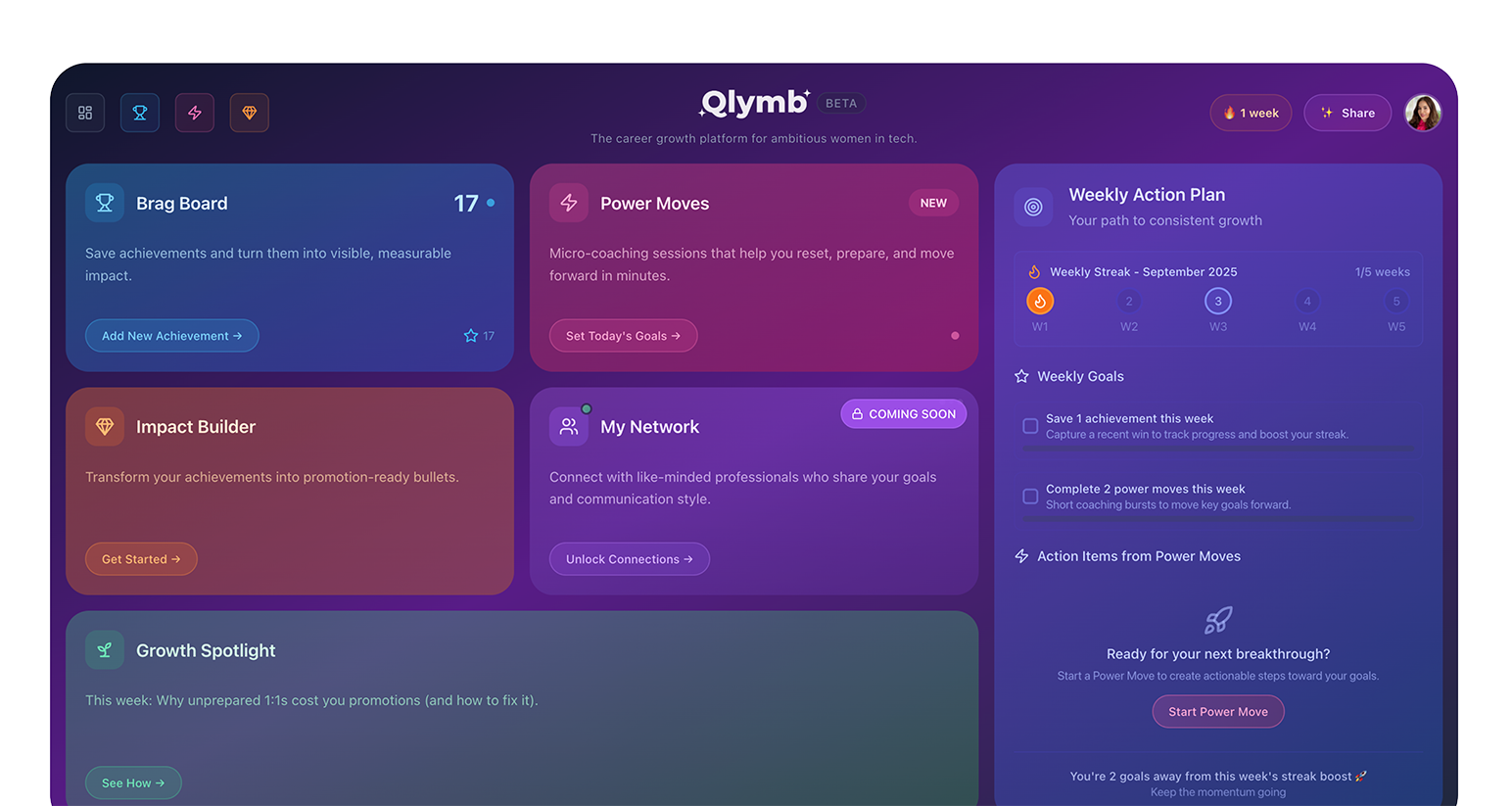Click progress bar under Complete 2 power moves

[x=1218, y=519]
